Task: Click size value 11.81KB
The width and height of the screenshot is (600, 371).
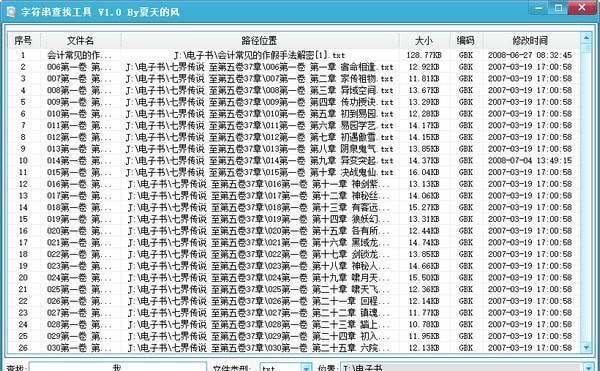Action: (x=424, y=79)
